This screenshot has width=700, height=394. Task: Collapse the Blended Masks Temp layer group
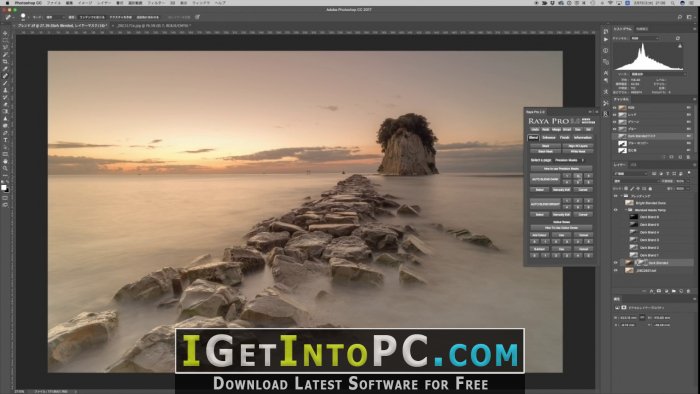[x=625, y=210]
